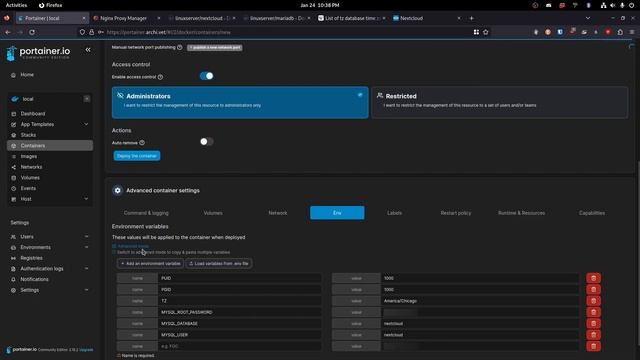Image resolution: width=640 pixels, height=360 pixels.
Task: Edit the PUID value field
Action: pos(480,278)
